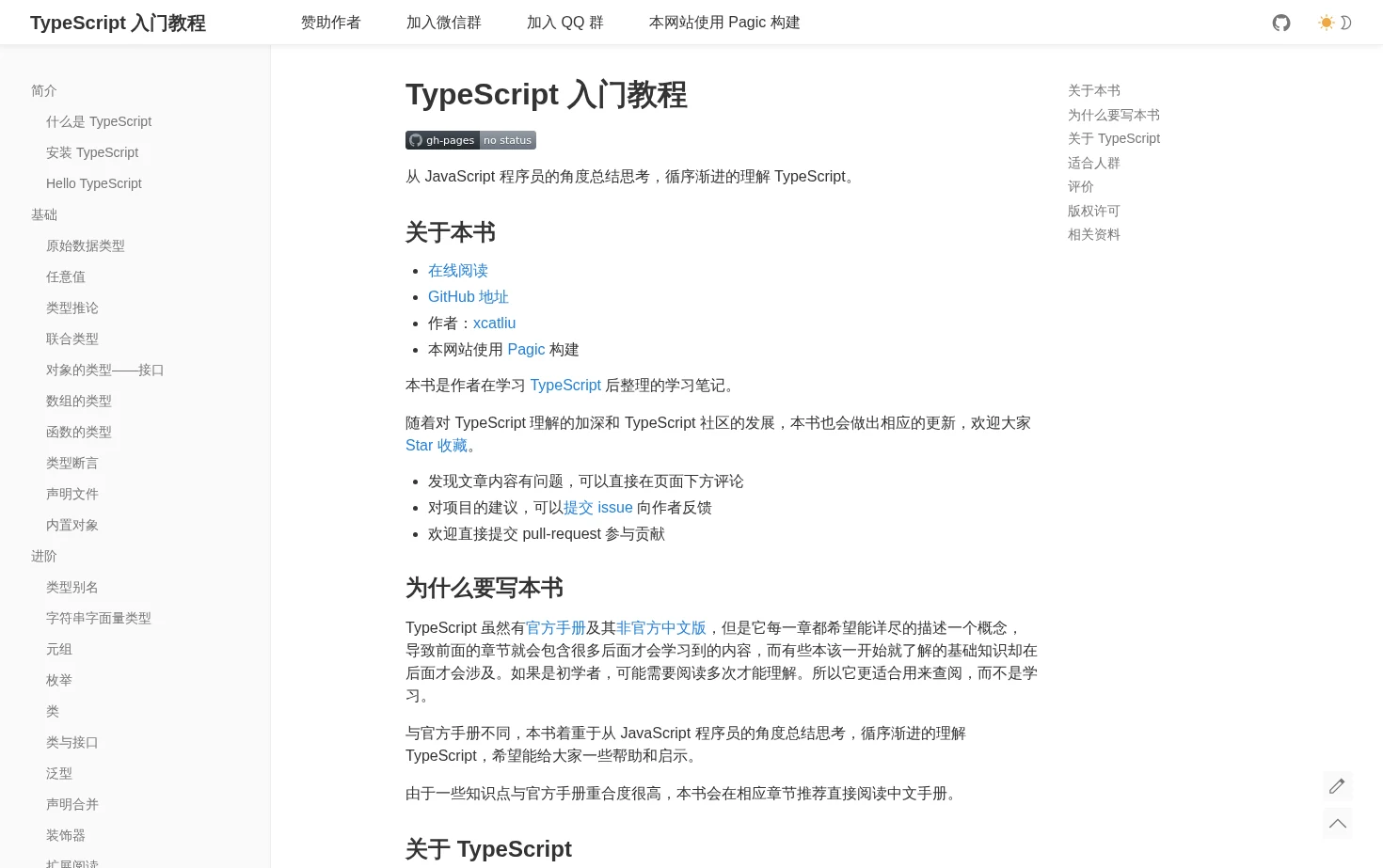
Task: Jump to 为什么要写本书 in table of contents
Action: pos(1114,115)
